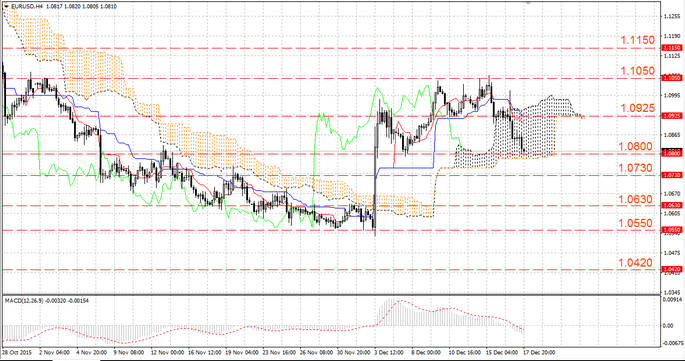Click the 9 Nov 08:00 time label
This screenshot has width=685, height=361.
(x=128, y=352)
